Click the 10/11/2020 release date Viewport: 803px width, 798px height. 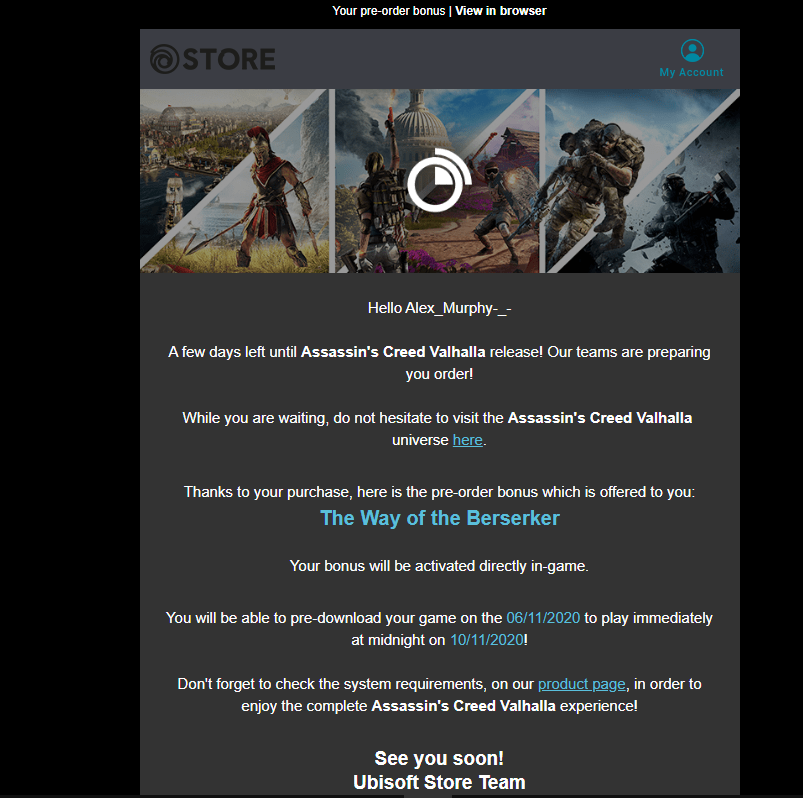(x=487, y=640)
